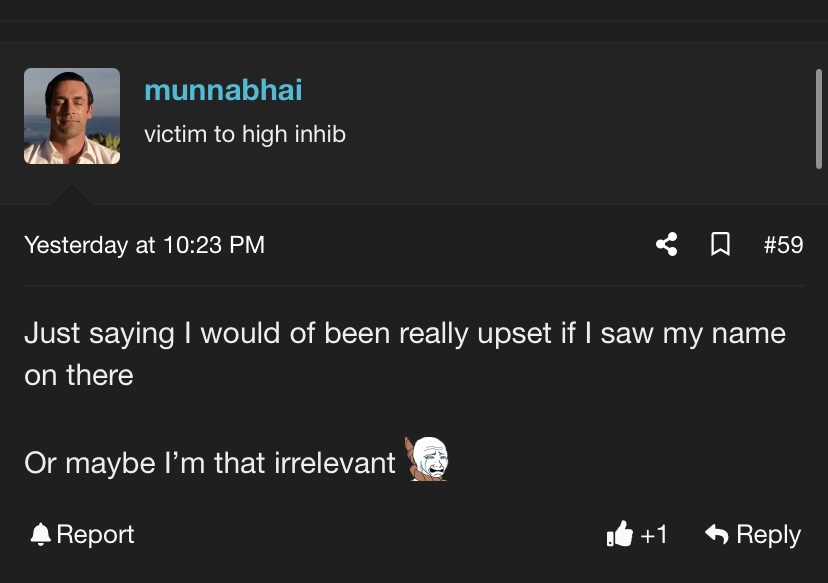Click the post line starting Just saying I would
The height and width of the screenshot is (583, 828).
coord(405,334)
